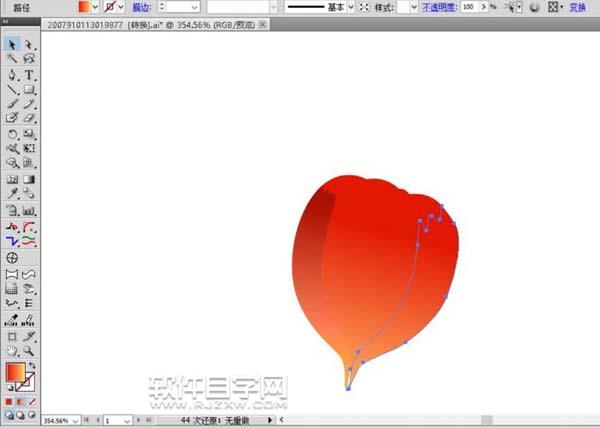The image size is (600, 428).
Task: Select the Gradient tool
Action: tap(29, 179)
